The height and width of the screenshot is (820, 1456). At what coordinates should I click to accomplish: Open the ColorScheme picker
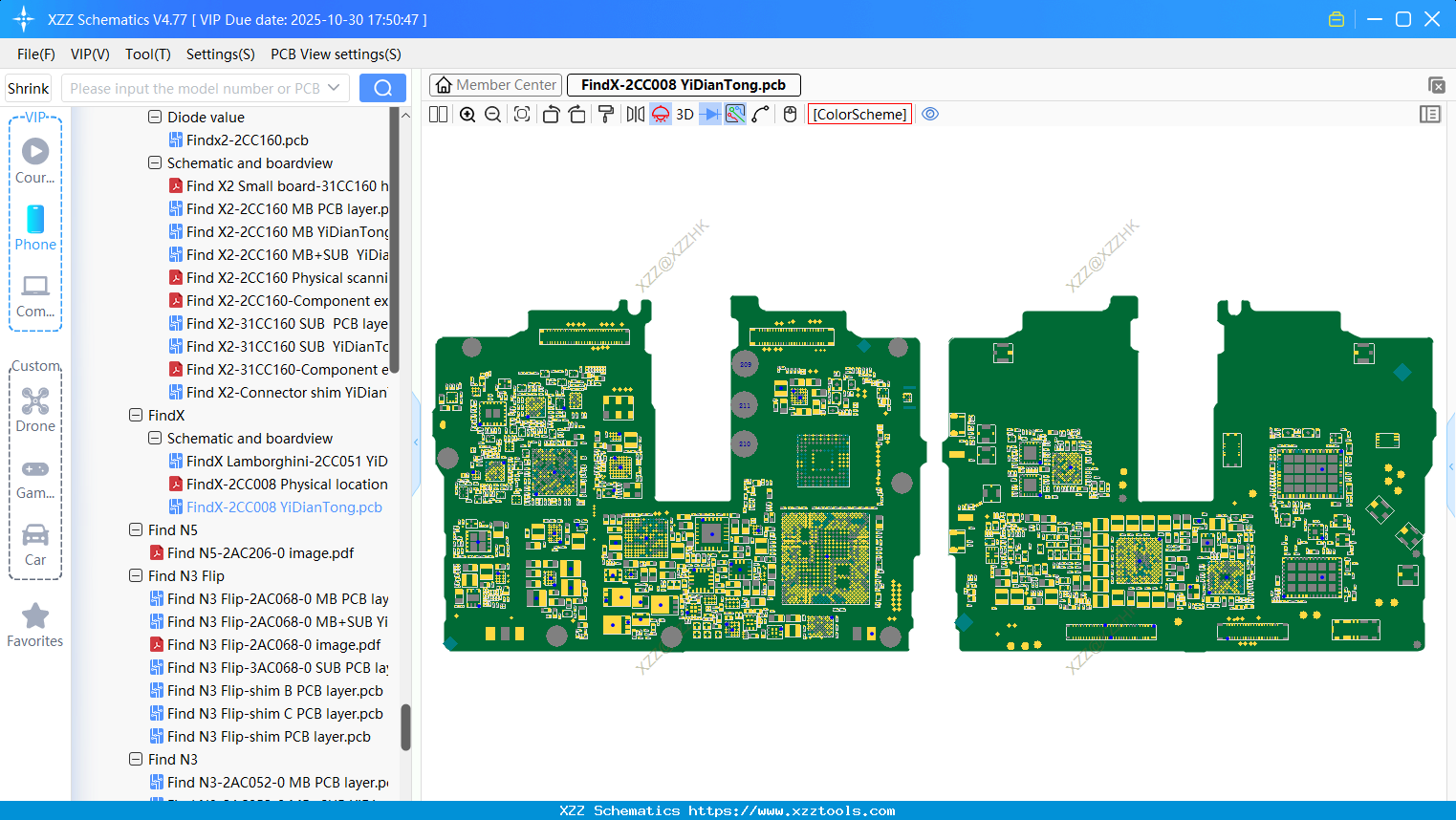click(x=859, y=115)
